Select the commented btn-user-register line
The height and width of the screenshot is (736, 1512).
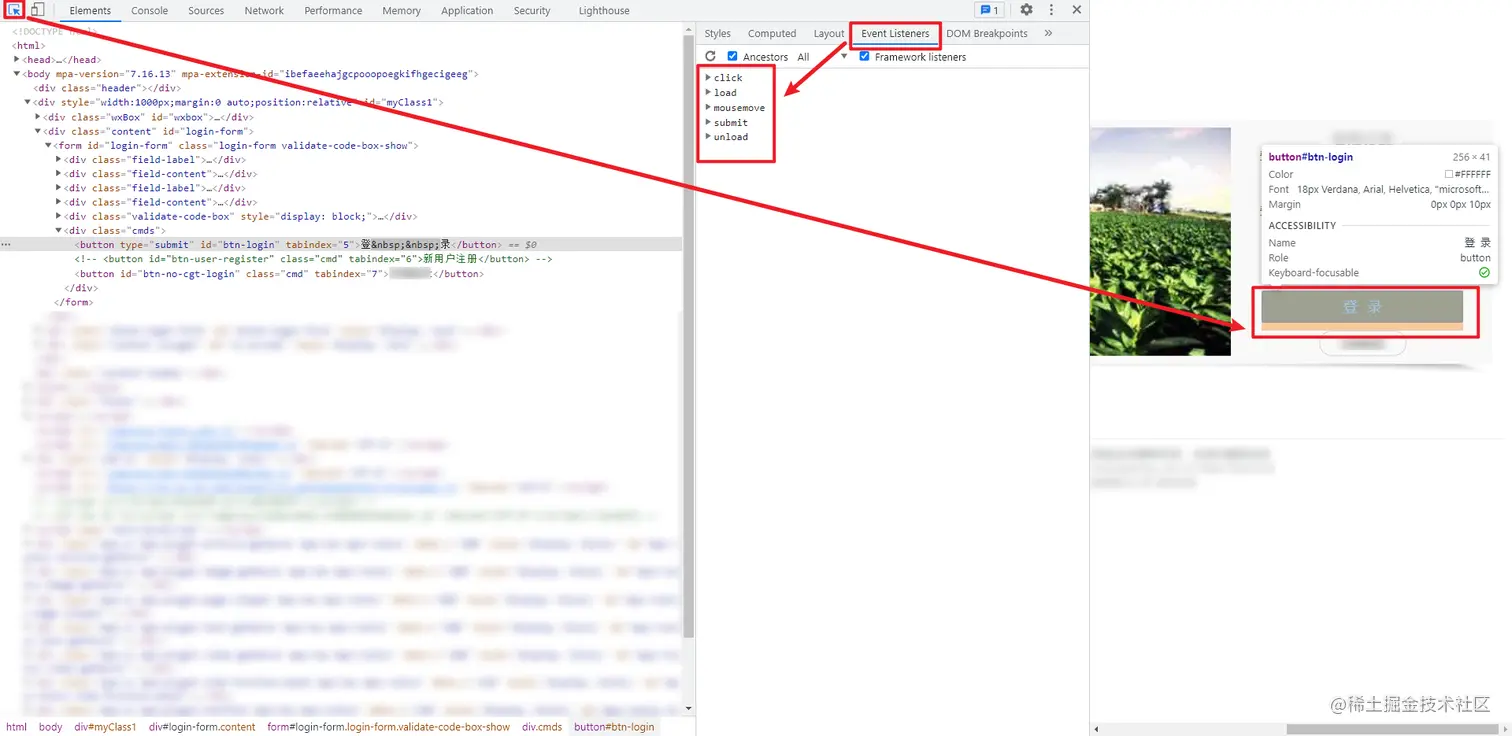tap(313, 259)
